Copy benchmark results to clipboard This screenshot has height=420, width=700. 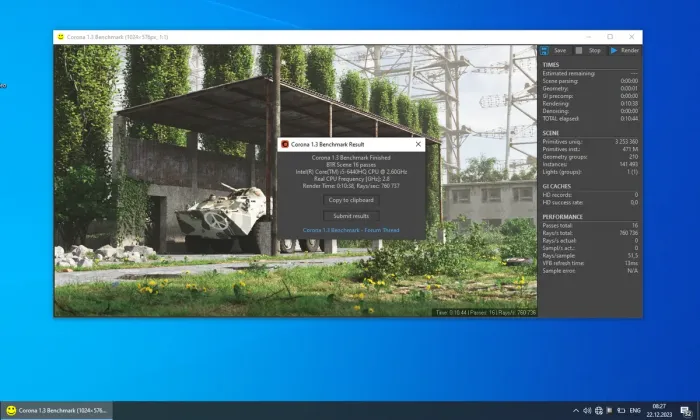351,200
